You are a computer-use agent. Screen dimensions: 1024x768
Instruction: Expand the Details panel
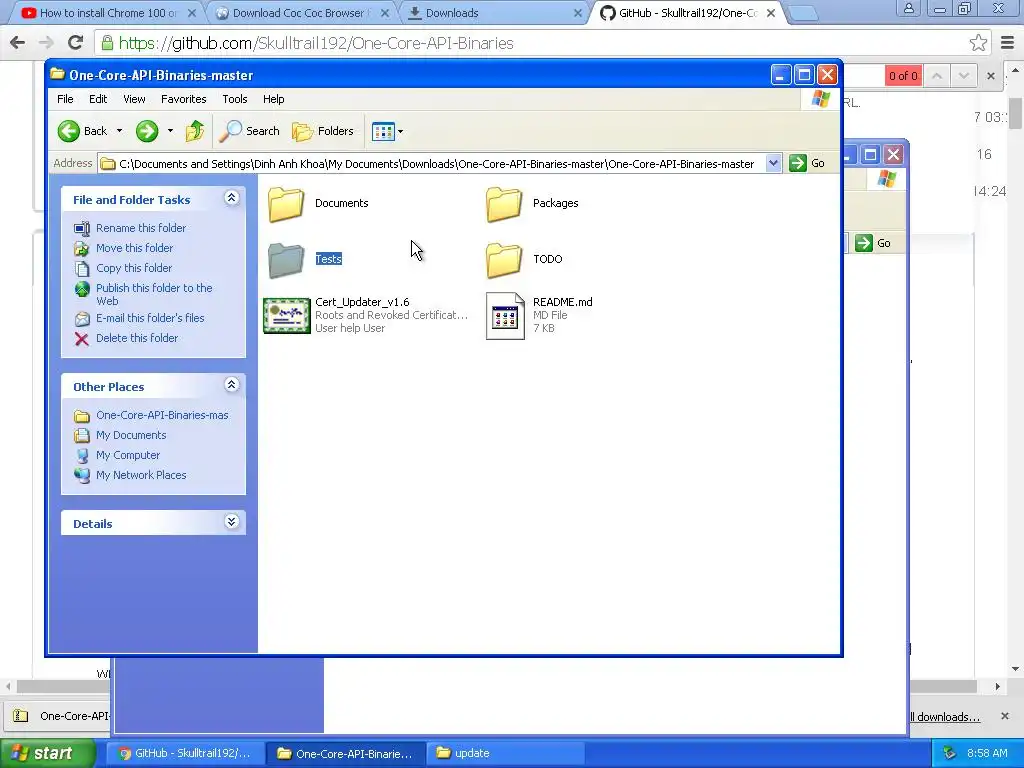pos(231,522)
